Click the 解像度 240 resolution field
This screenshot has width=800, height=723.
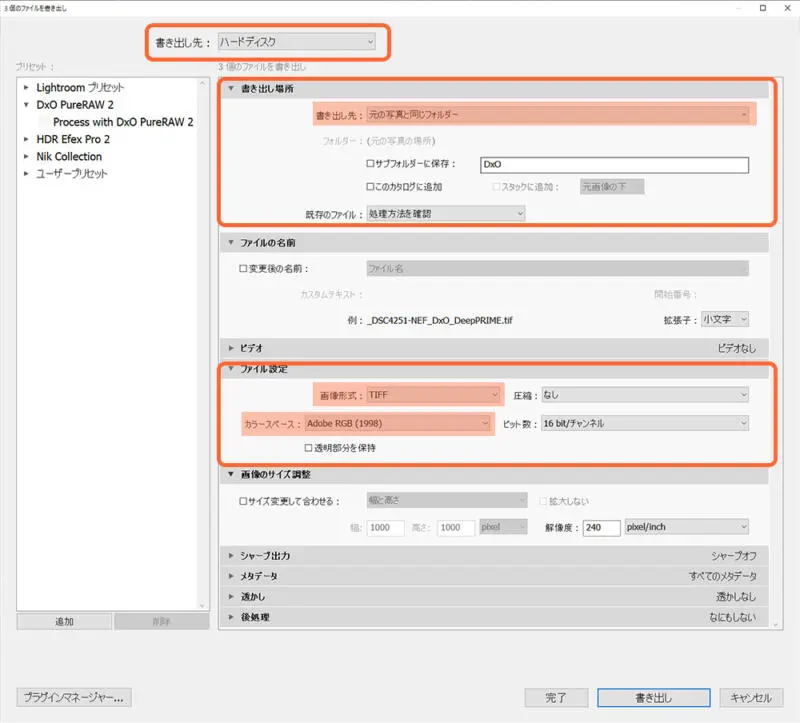coord(602,528)
